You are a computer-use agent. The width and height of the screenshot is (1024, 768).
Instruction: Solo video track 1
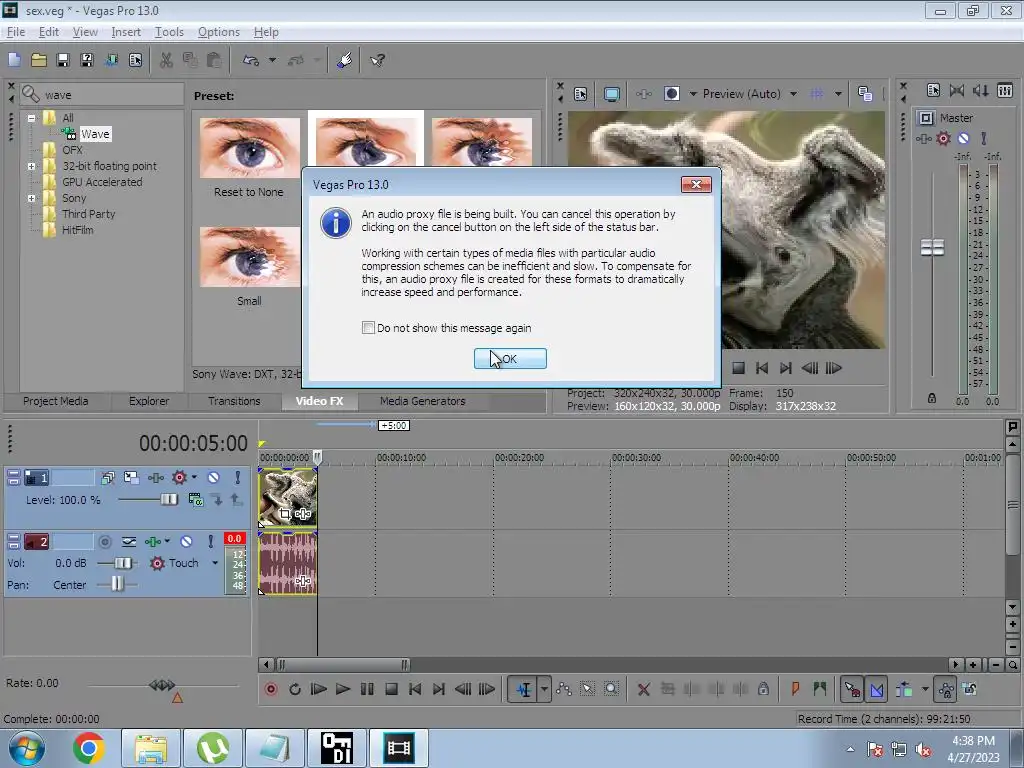[238, 477]
